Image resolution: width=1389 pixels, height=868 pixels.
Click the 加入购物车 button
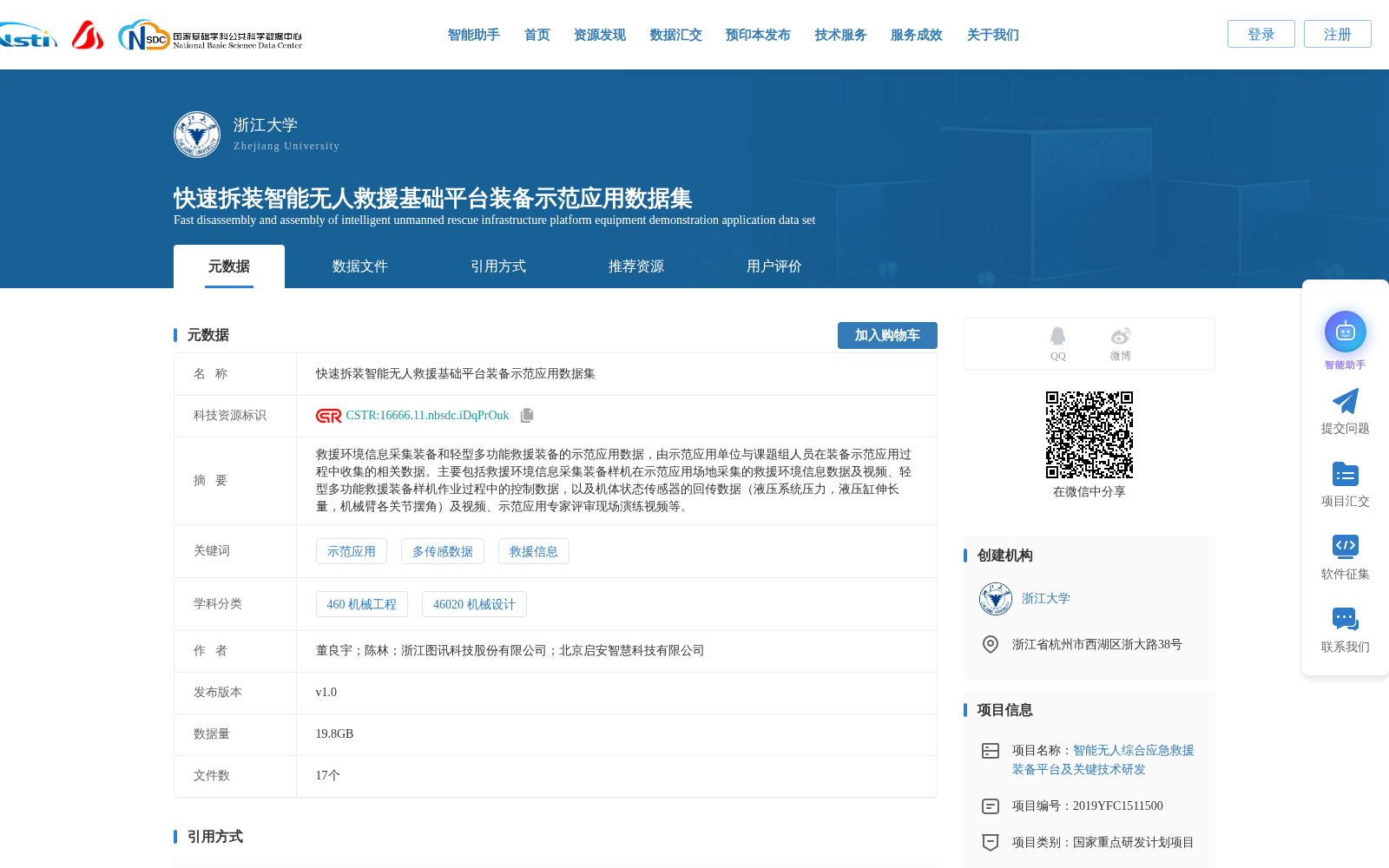pos(887,335)
